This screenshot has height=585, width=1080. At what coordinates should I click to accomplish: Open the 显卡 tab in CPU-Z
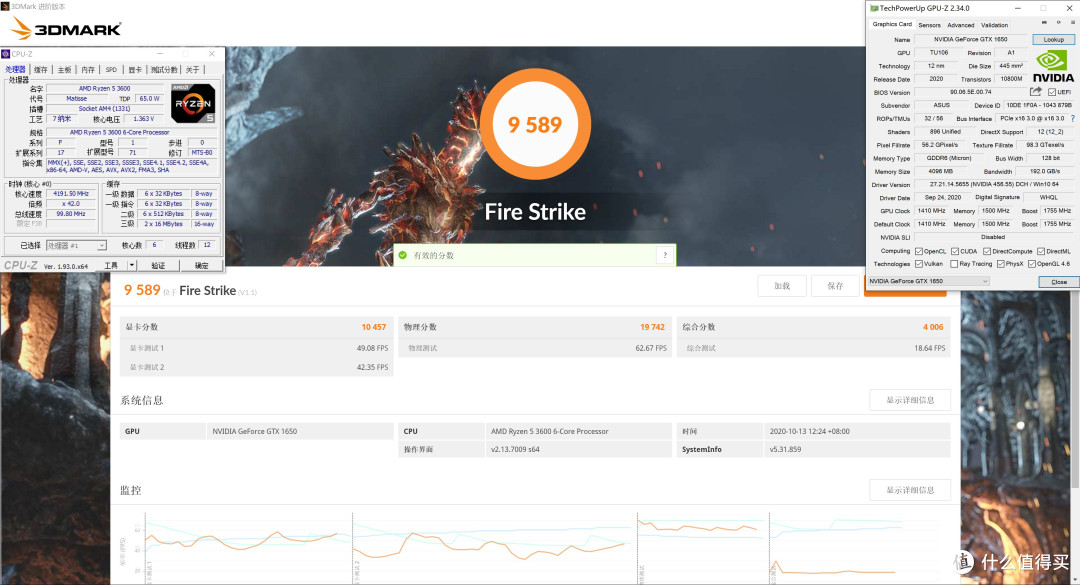coord(135,70)
